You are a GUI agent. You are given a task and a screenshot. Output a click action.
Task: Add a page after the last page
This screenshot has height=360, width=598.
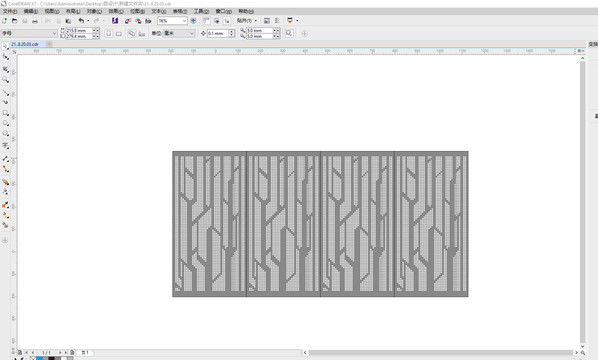[x=72, y=353]
